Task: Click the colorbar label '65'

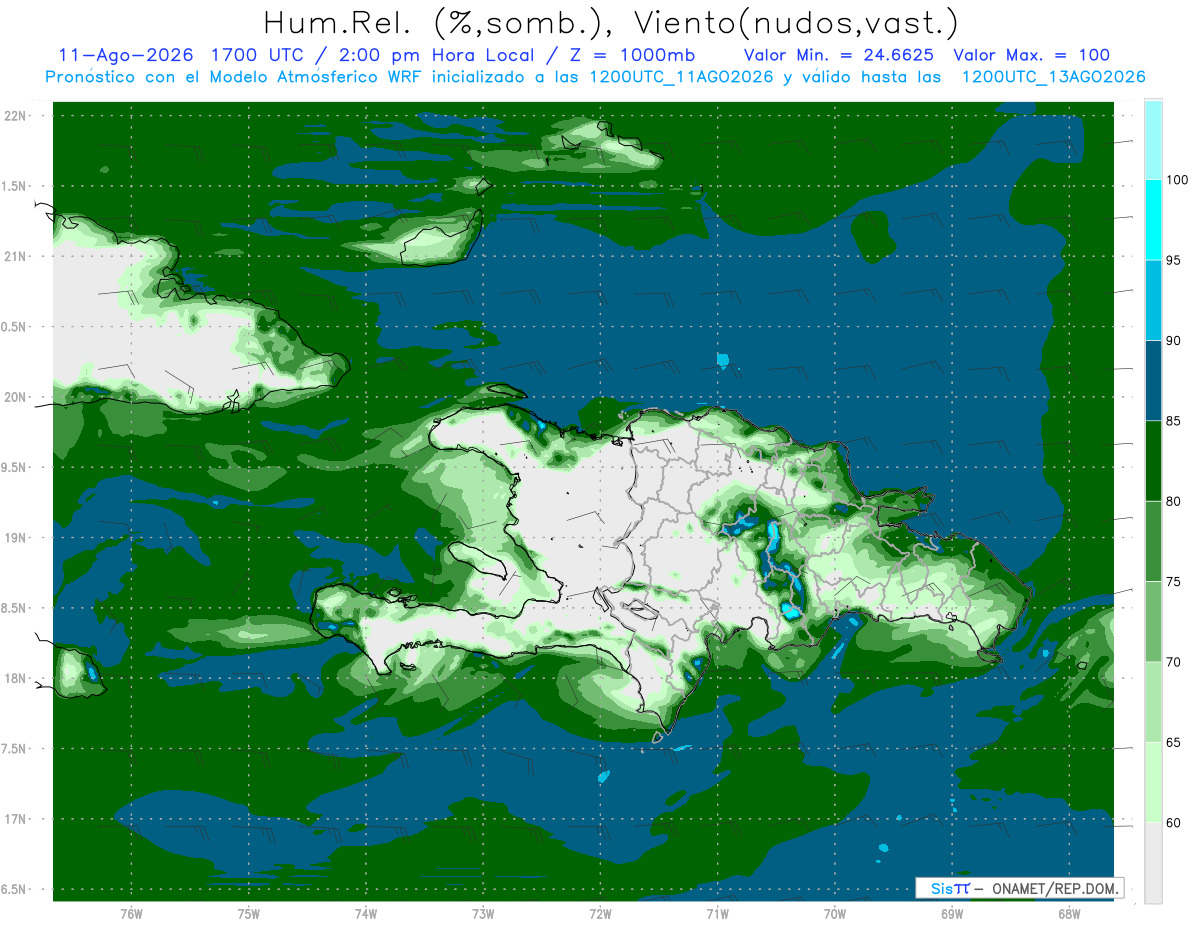Action: click(x=1175, y=743)
